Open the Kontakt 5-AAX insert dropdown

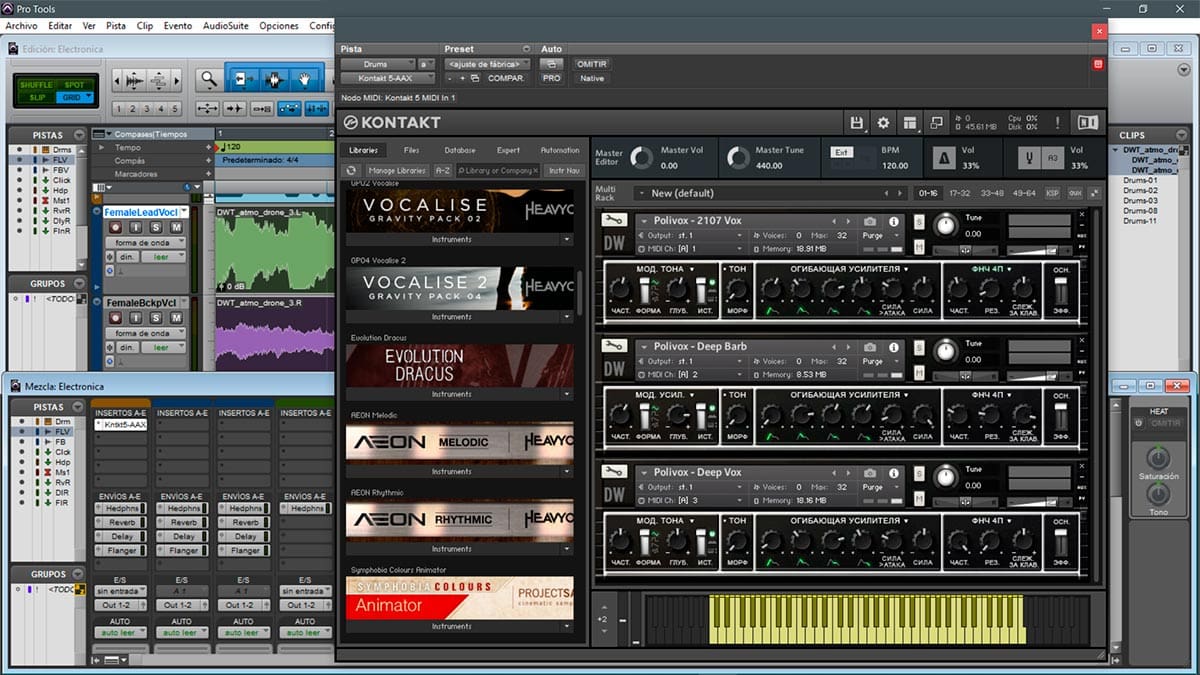point(388,78)
